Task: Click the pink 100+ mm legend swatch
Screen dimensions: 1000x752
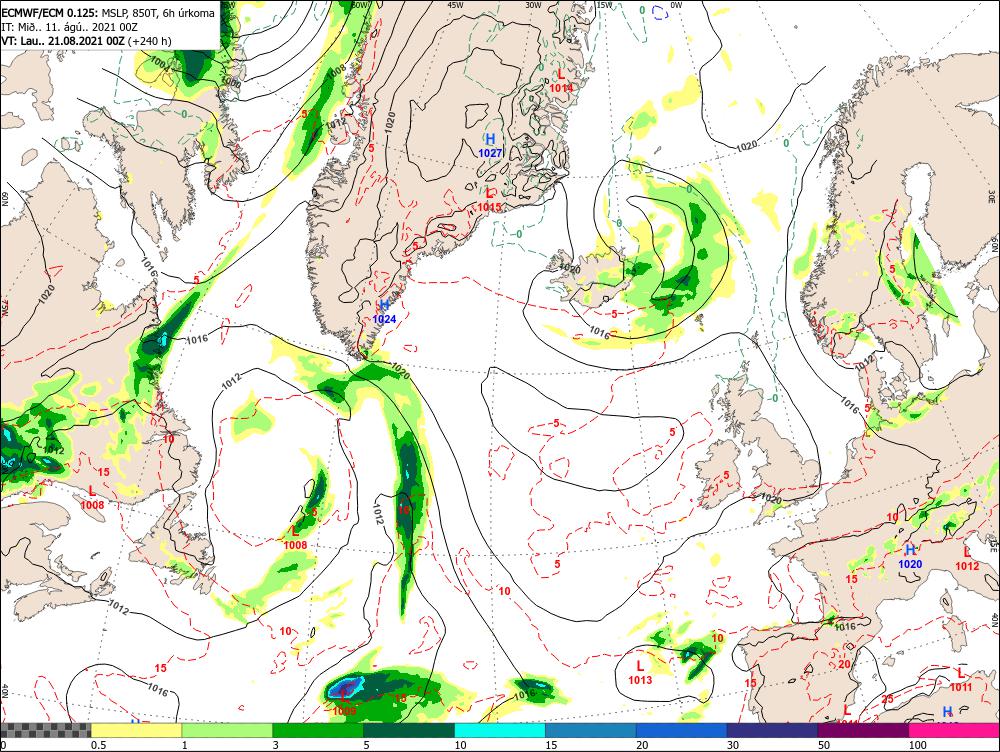Action: 954,730
